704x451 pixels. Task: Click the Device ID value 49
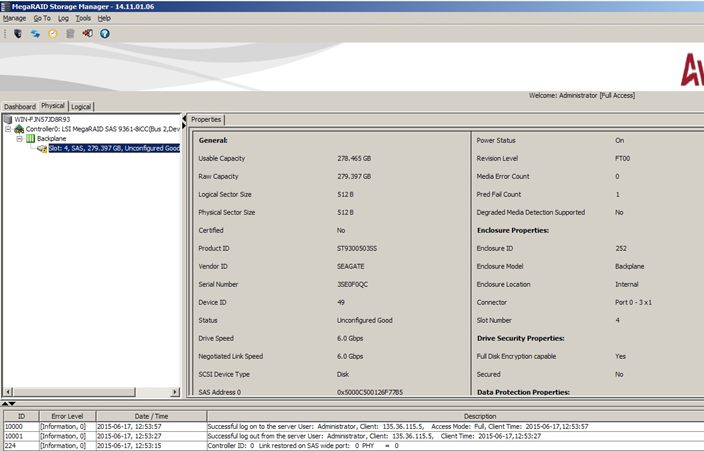(x=341, y=302)
